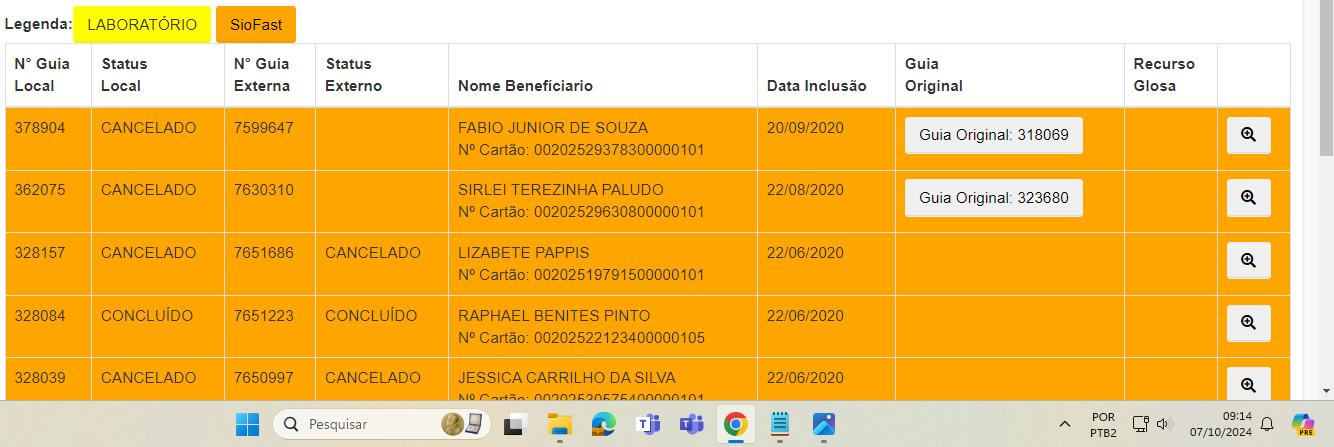1334x447 pixels.
Task: Click magnifier icon for Jessica Carrilho row
Action: click(1248, 384)
